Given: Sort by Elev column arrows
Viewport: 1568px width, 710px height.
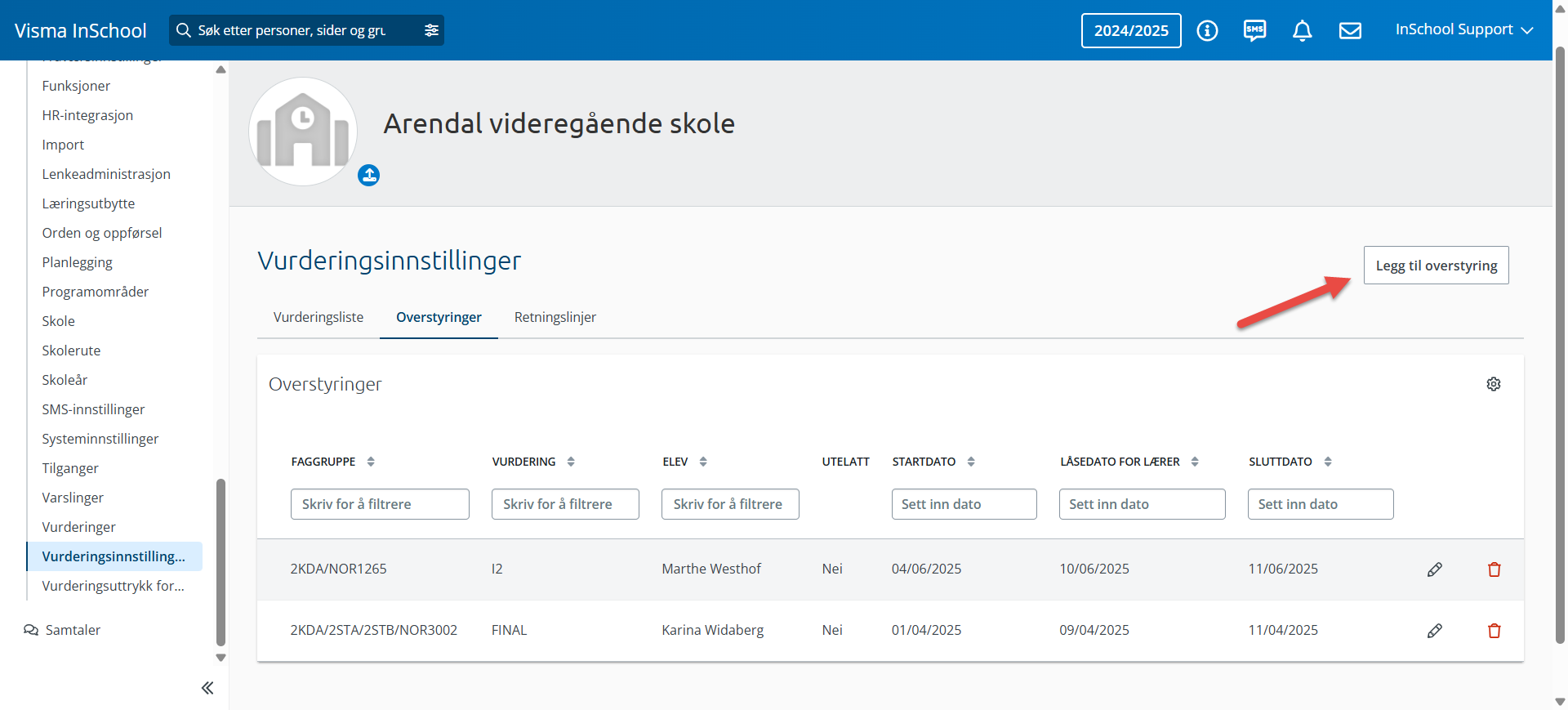Looking at the screenshot, I should coord(703,462).
